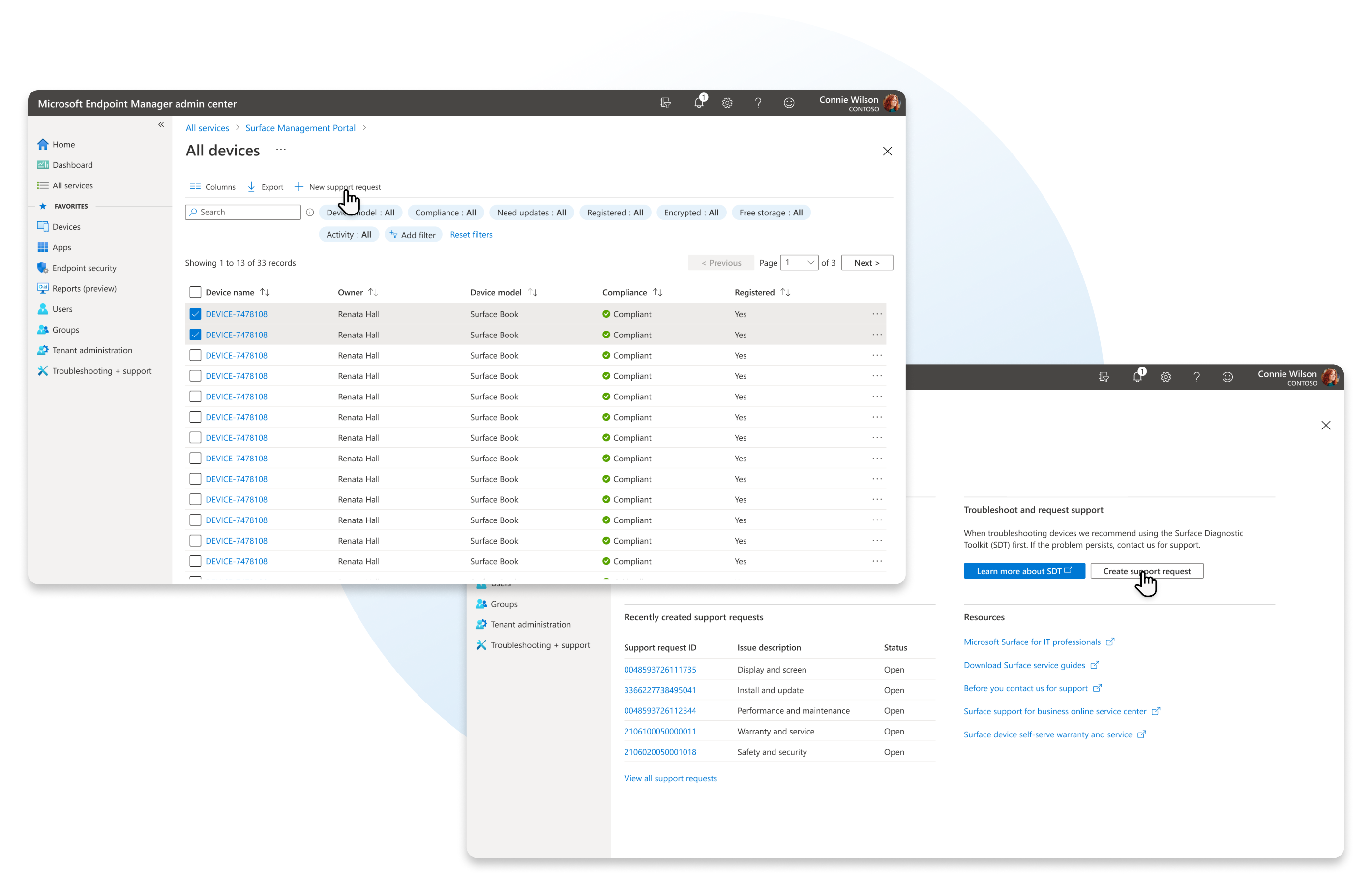Open settings gear in the back window header
The width and height of the screenshot is (1372, 887).
pyautogui.click(x=1166, y=377)
